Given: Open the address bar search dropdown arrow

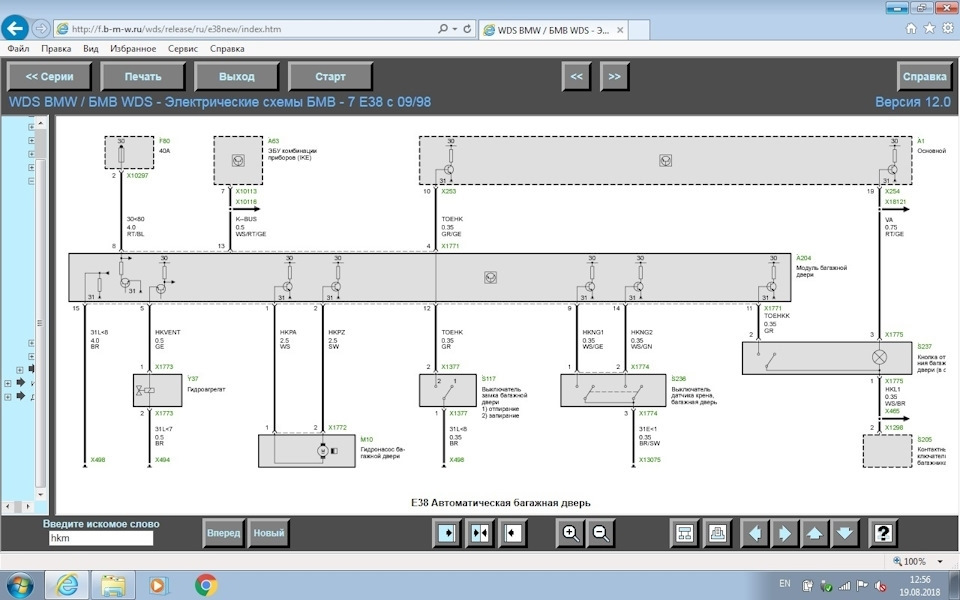Looking at the screenshot, I should tap(455, 29).
